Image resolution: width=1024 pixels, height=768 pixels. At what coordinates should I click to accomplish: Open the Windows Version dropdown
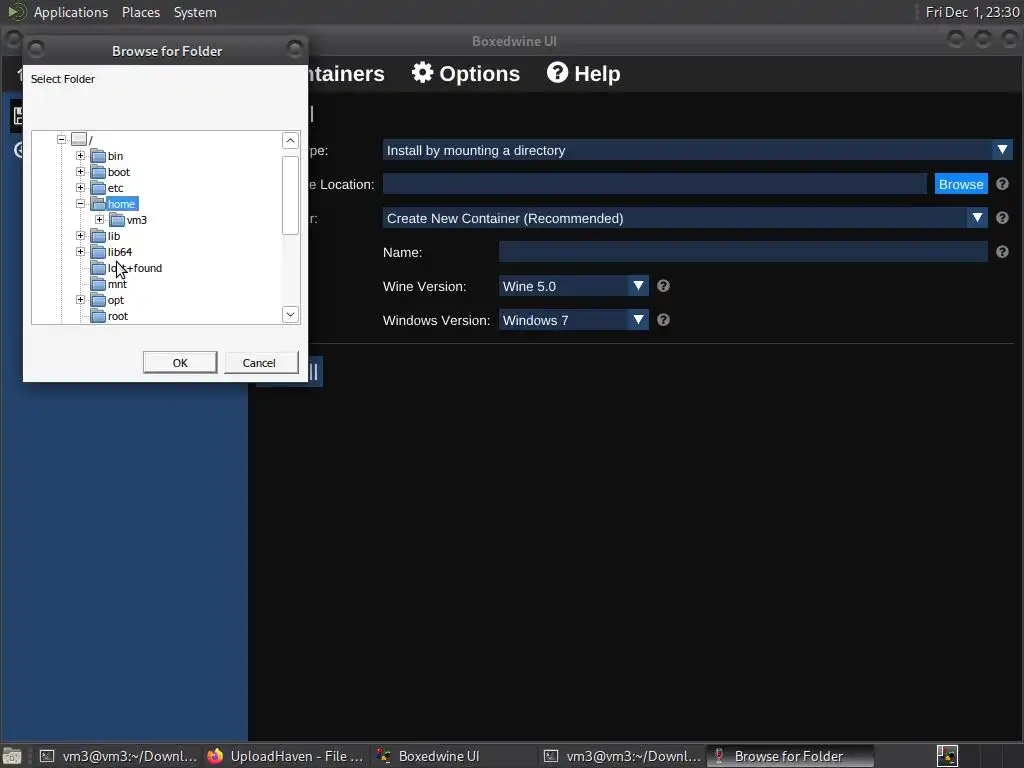(573, 320)
